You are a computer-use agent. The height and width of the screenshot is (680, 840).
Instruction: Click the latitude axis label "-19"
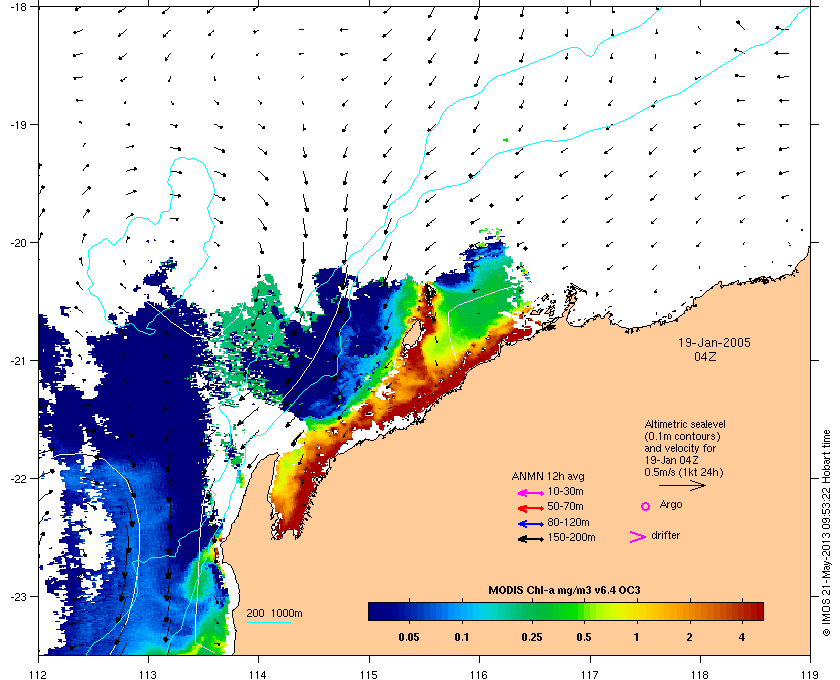click(18, 125)
